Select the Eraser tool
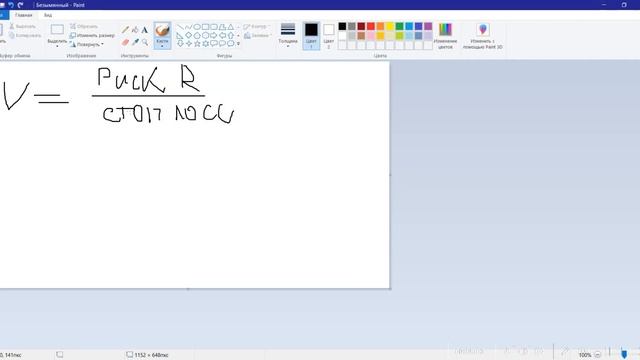The height and width of the screenshot is (360, 640). point(125,42)
